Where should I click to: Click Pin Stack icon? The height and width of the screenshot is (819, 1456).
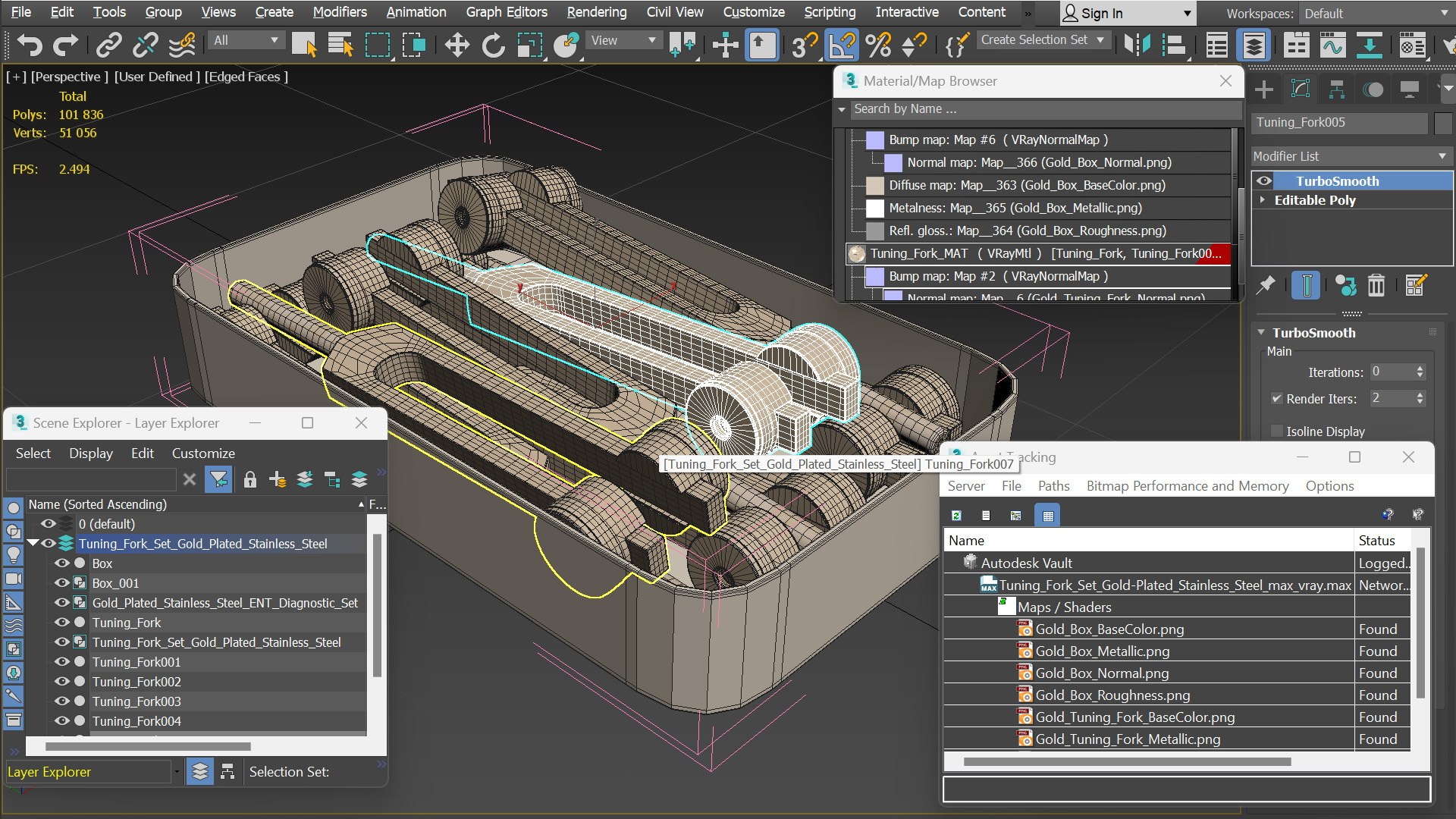(1266, 285)
